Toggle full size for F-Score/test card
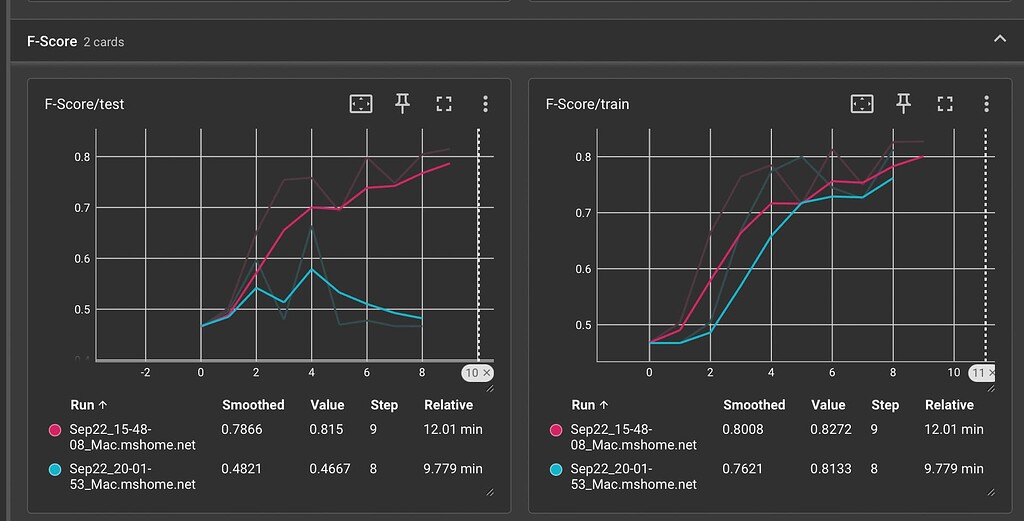Screen dimensions: 1024x521 coord(444,104)
